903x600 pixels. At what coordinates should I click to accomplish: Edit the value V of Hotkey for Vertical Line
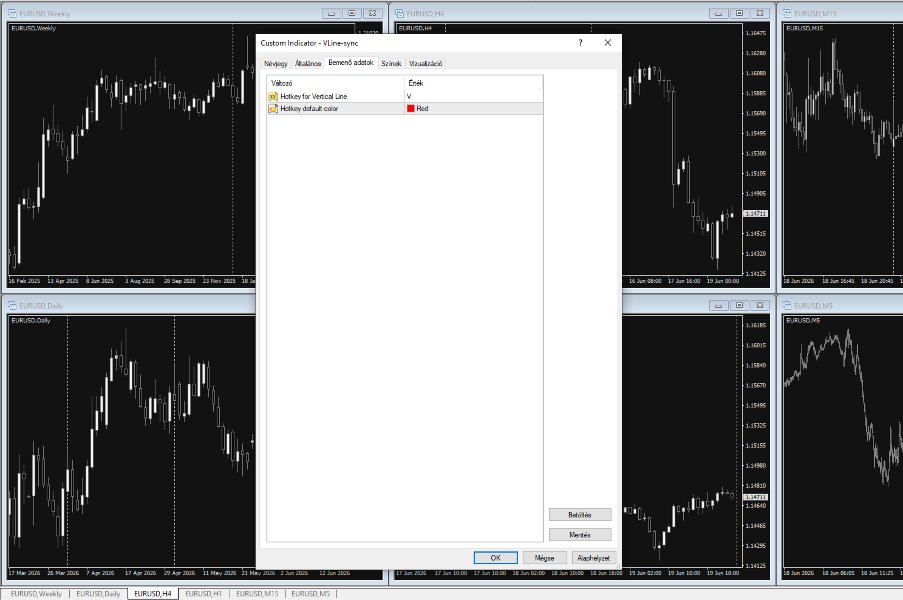tap(473, 96)
